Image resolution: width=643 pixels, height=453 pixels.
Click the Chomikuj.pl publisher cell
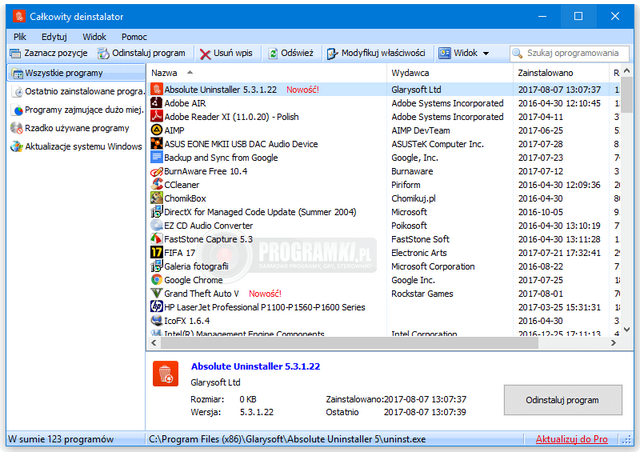point(413,198)
